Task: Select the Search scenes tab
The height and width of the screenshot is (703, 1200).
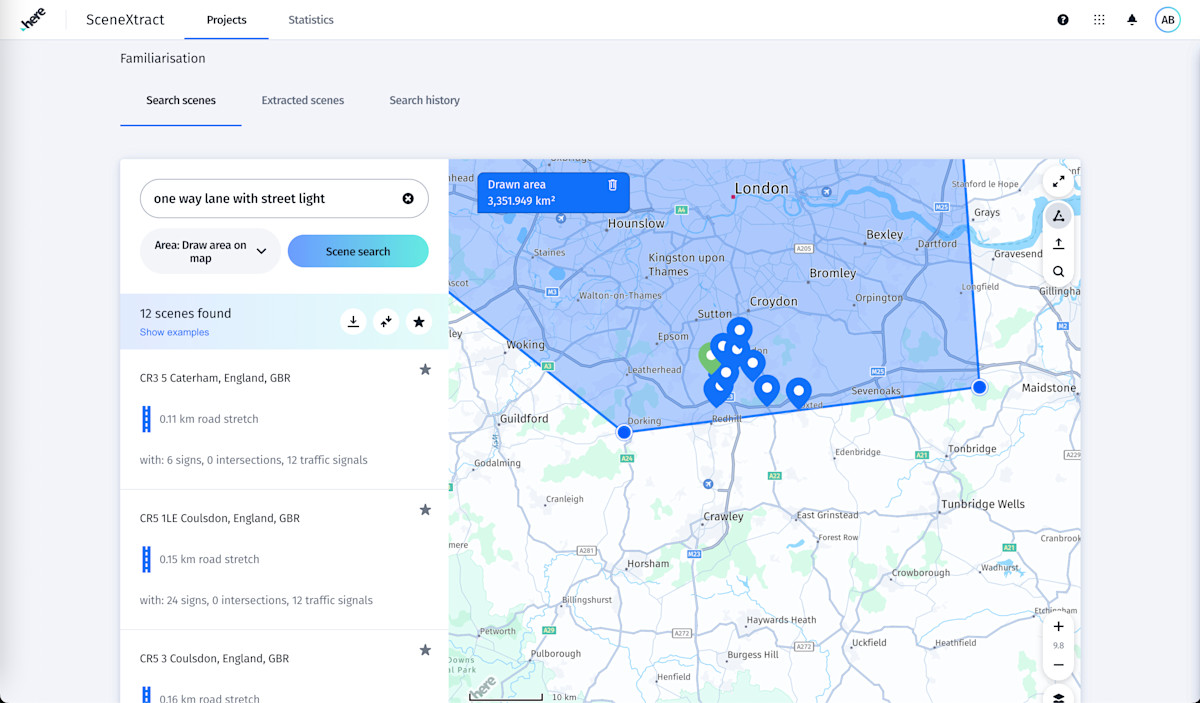Action: coord(181,100)
